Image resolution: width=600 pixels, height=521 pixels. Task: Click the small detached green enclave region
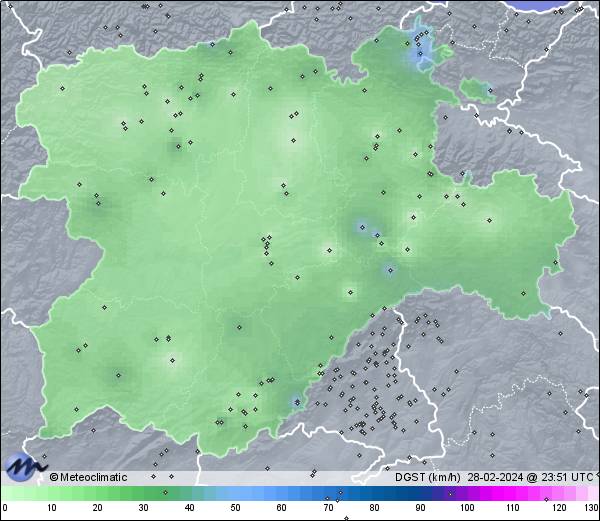coord(477,90)
